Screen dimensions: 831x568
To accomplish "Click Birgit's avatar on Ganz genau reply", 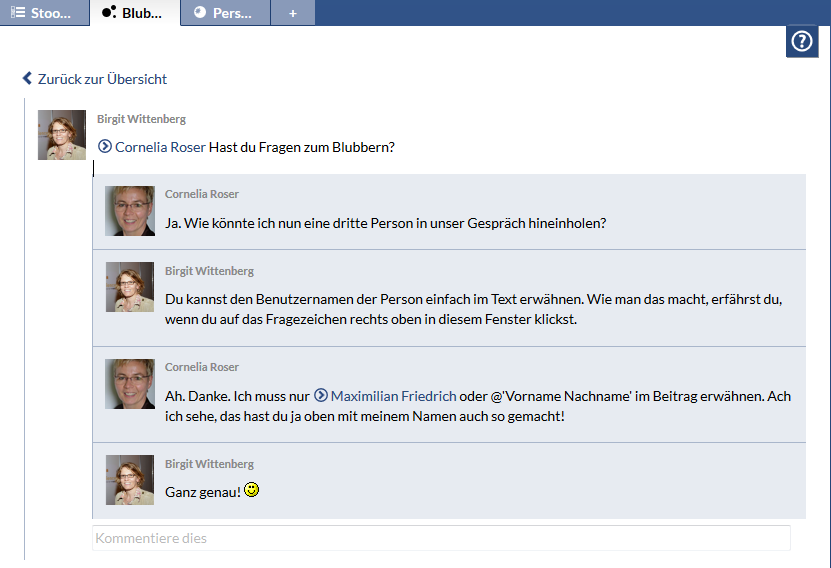I will point(130,480).
